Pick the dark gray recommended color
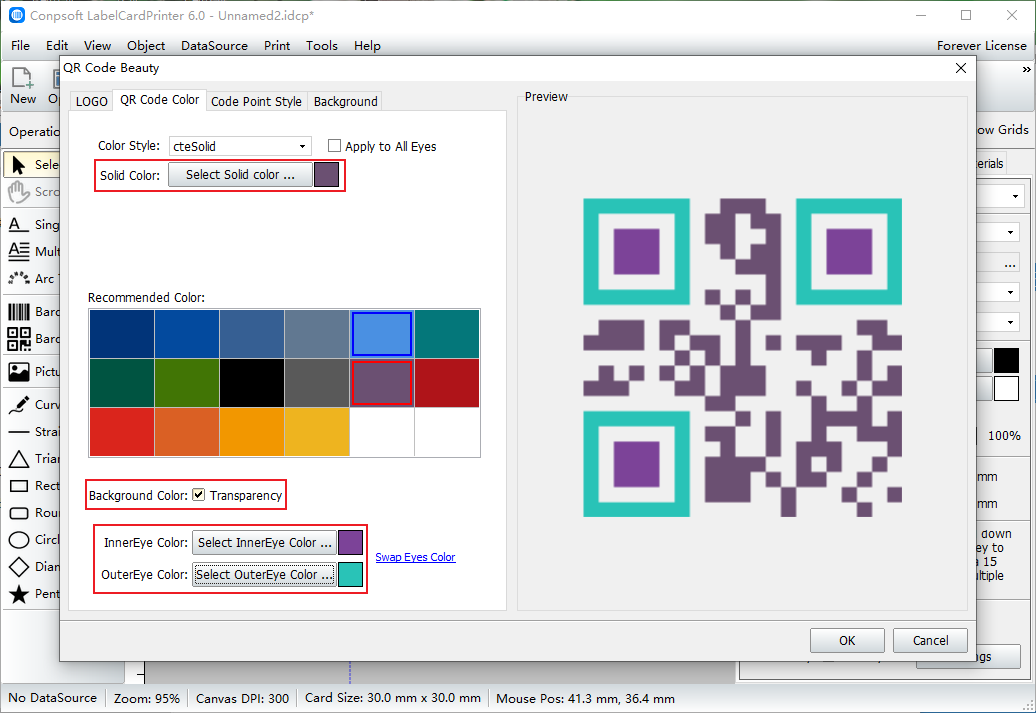Image resolution: width=1036 pixels, height=713 pixels. 317,383
